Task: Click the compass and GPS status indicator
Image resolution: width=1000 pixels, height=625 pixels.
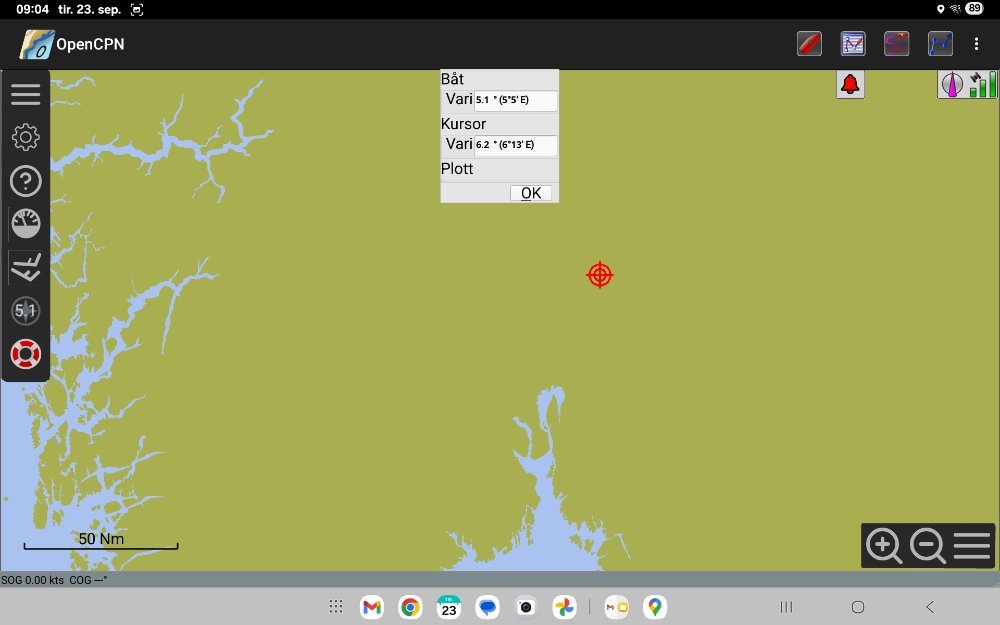Action: point(967,85)
